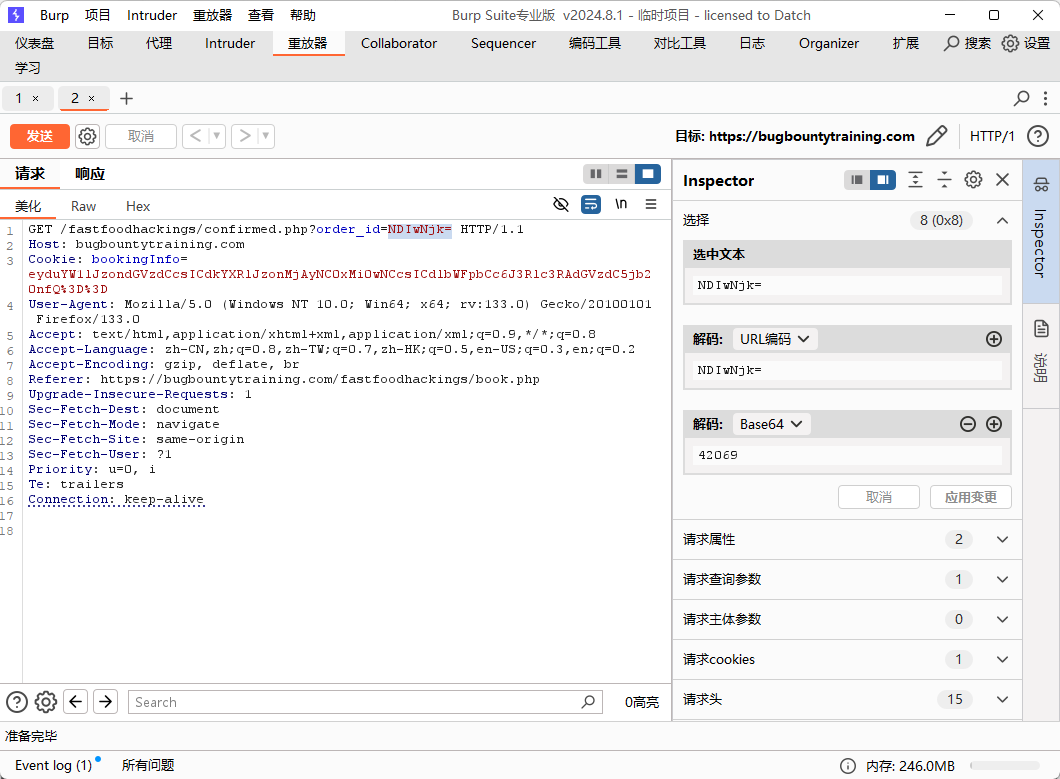Close the Inspector panel
The image size is (1060, 779).
coord(1003,180)
